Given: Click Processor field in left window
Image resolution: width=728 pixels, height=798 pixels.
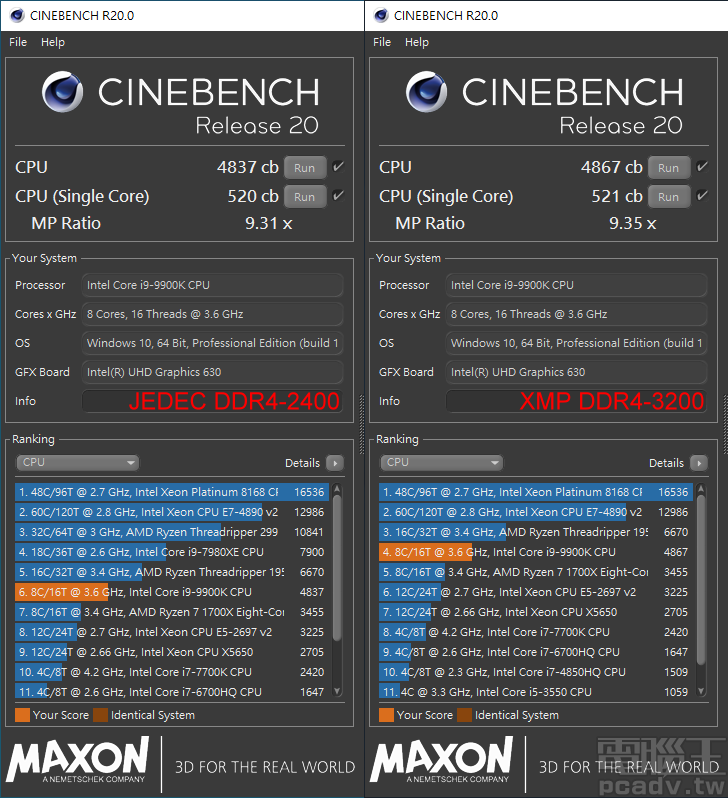Looking at the screenshot, I should click(x=212, y=285).
